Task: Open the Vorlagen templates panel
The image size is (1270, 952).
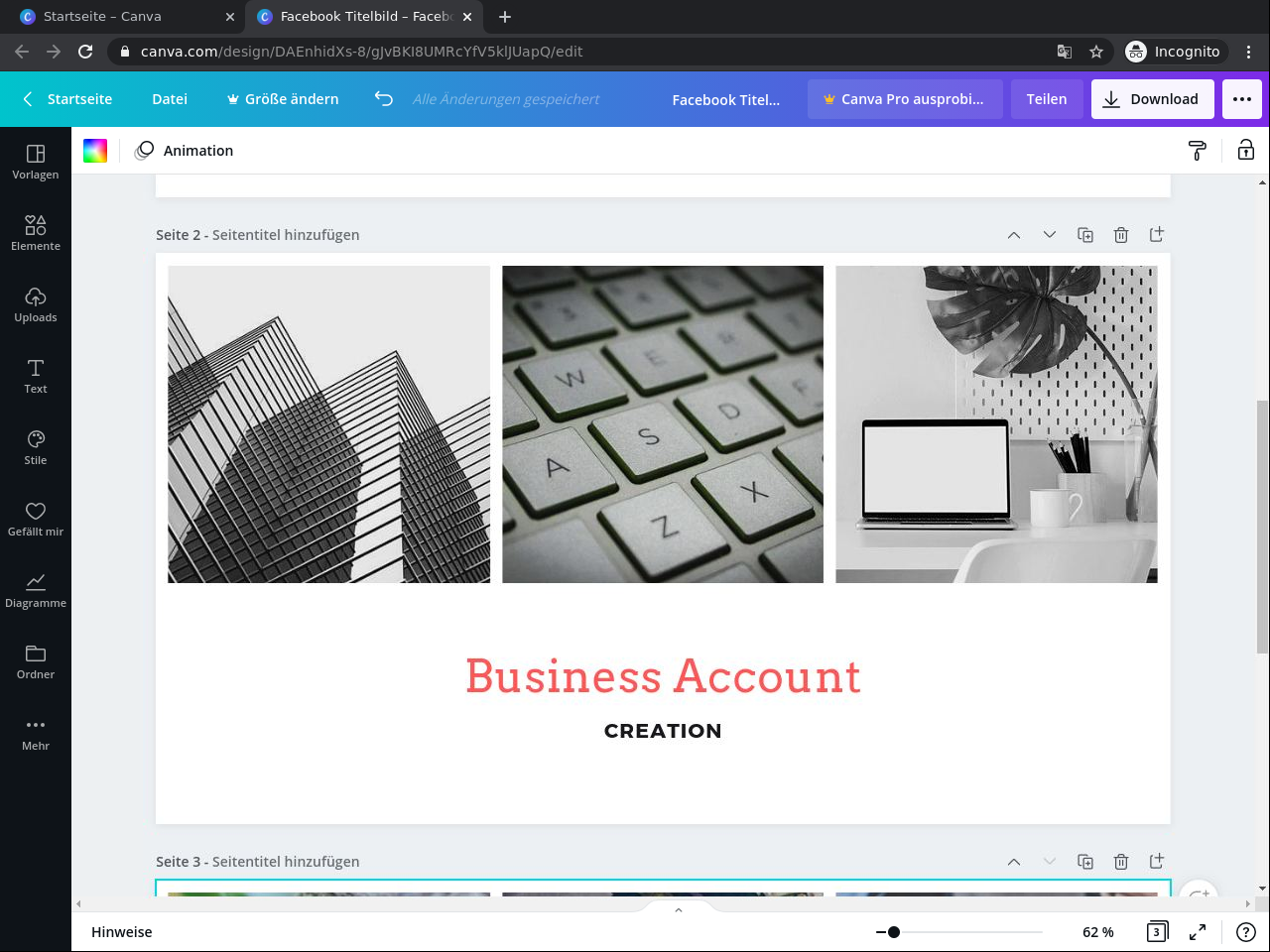Action: 36,162
